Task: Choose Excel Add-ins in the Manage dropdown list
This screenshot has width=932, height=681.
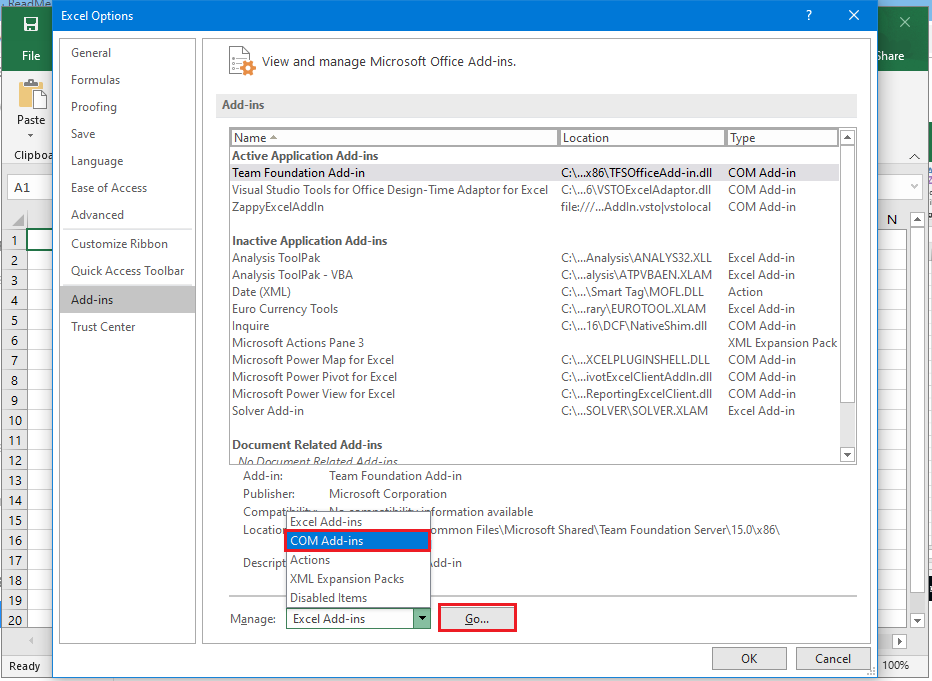Action: pos(358,522)
